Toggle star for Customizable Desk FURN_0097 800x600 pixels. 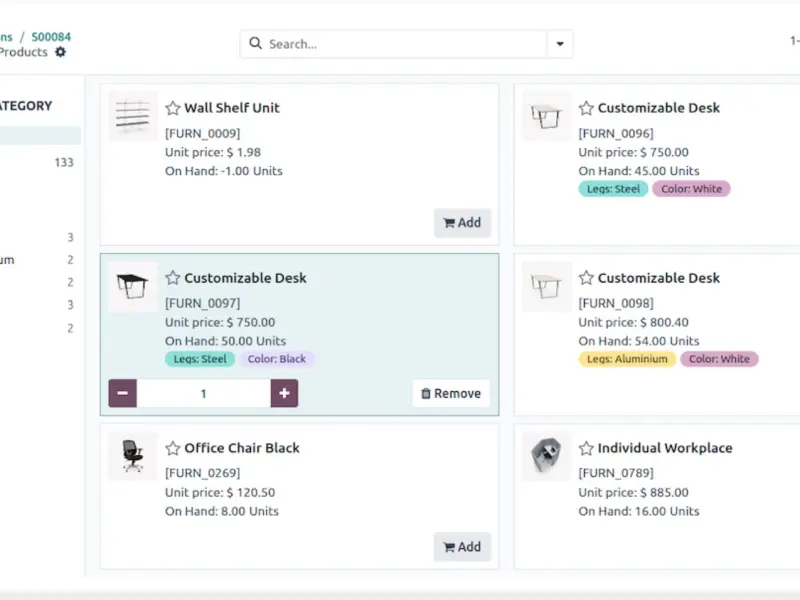173,278
